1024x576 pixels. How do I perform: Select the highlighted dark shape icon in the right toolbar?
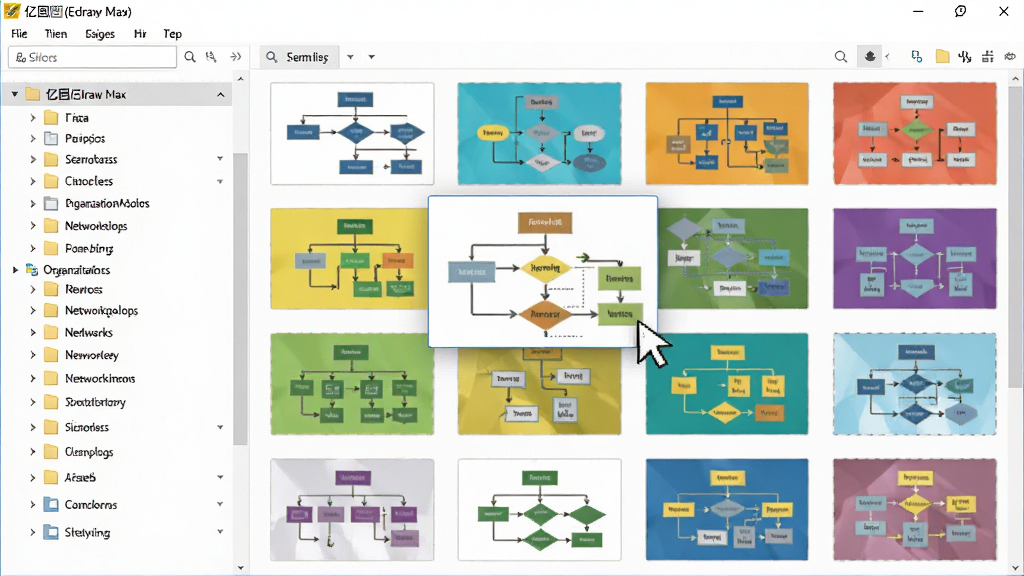tap(870, 57)
